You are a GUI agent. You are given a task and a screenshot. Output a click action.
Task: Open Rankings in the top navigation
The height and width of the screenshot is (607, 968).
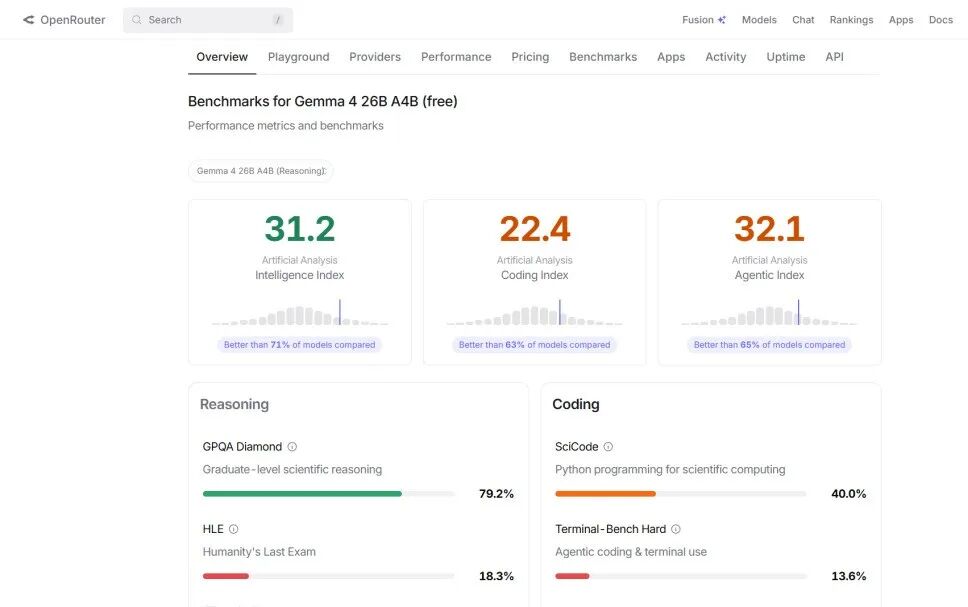851,20
